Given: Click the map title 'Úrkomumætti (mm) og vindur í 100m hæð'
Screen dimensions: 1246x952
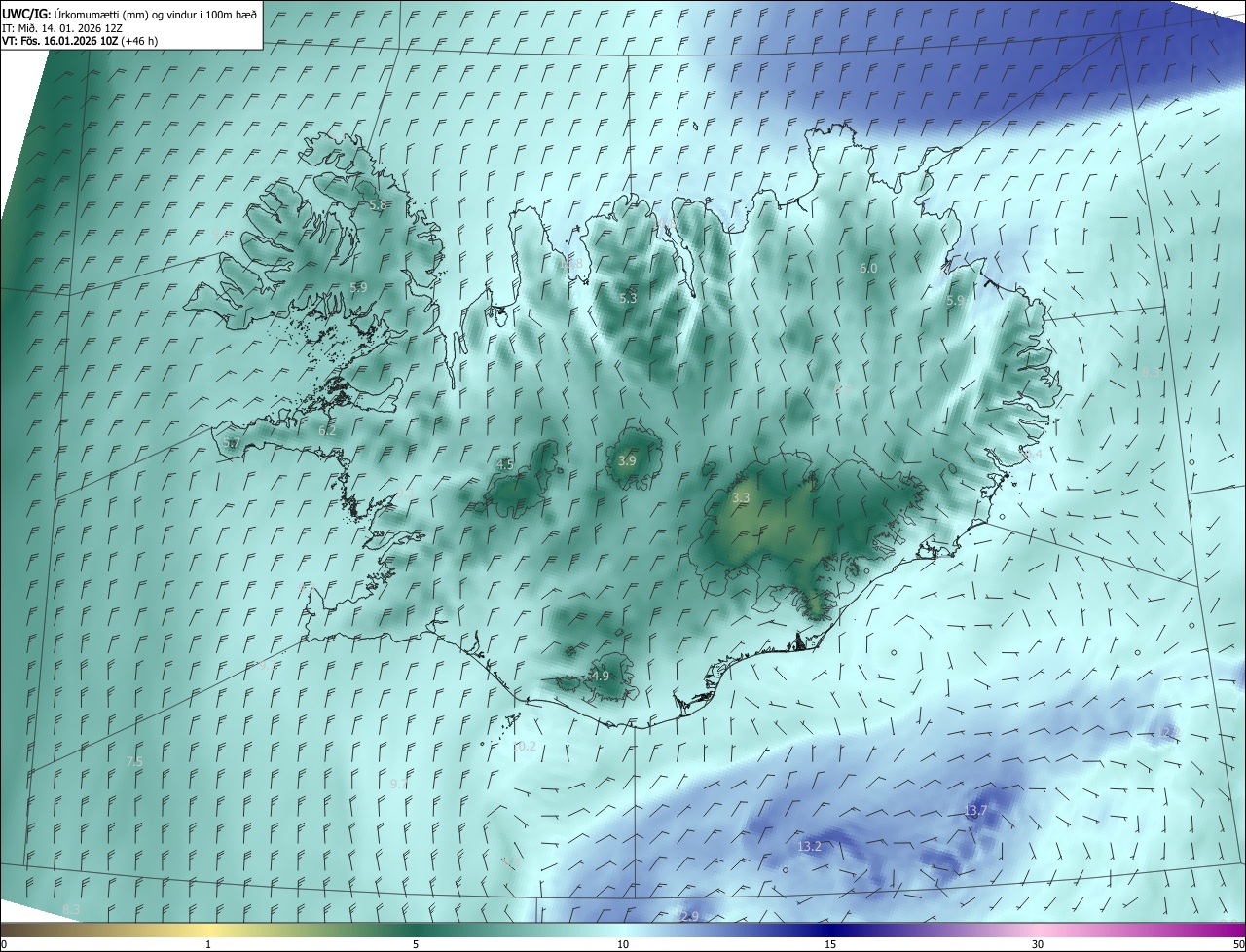Looking at the screenshot, I should tap(156, 14).
